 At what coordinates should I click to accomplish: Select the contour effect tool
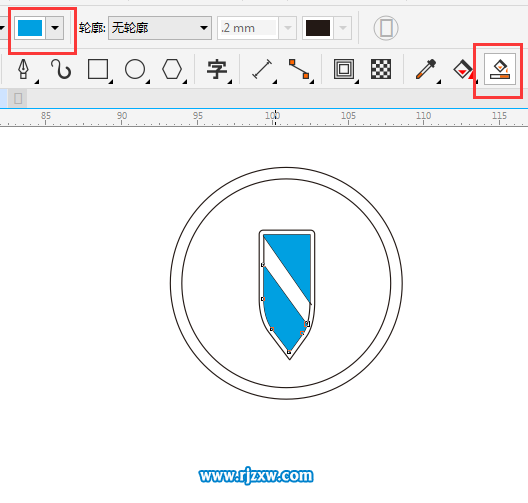344,69
